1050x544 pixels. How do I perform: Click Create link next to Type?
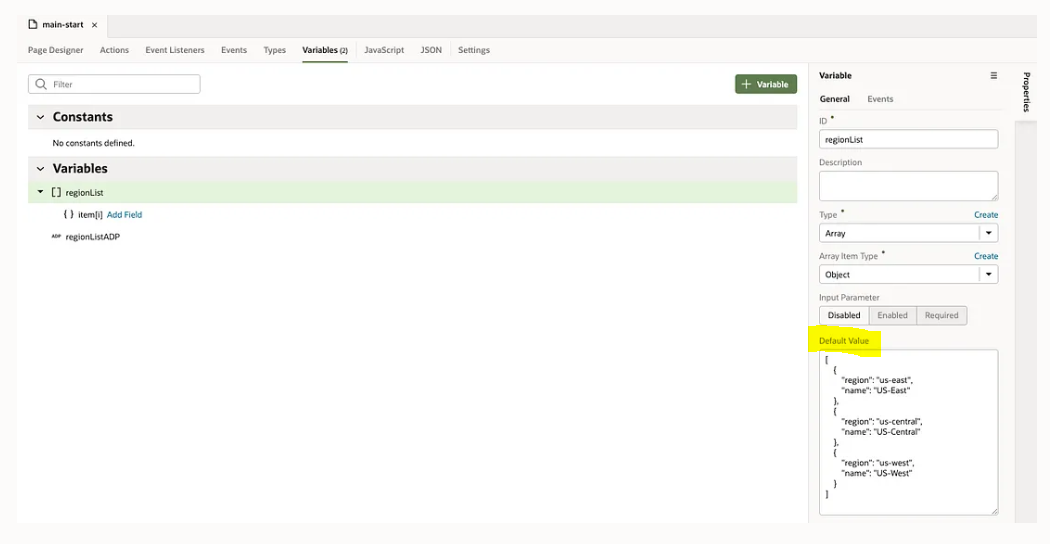(x=986, y=215)
